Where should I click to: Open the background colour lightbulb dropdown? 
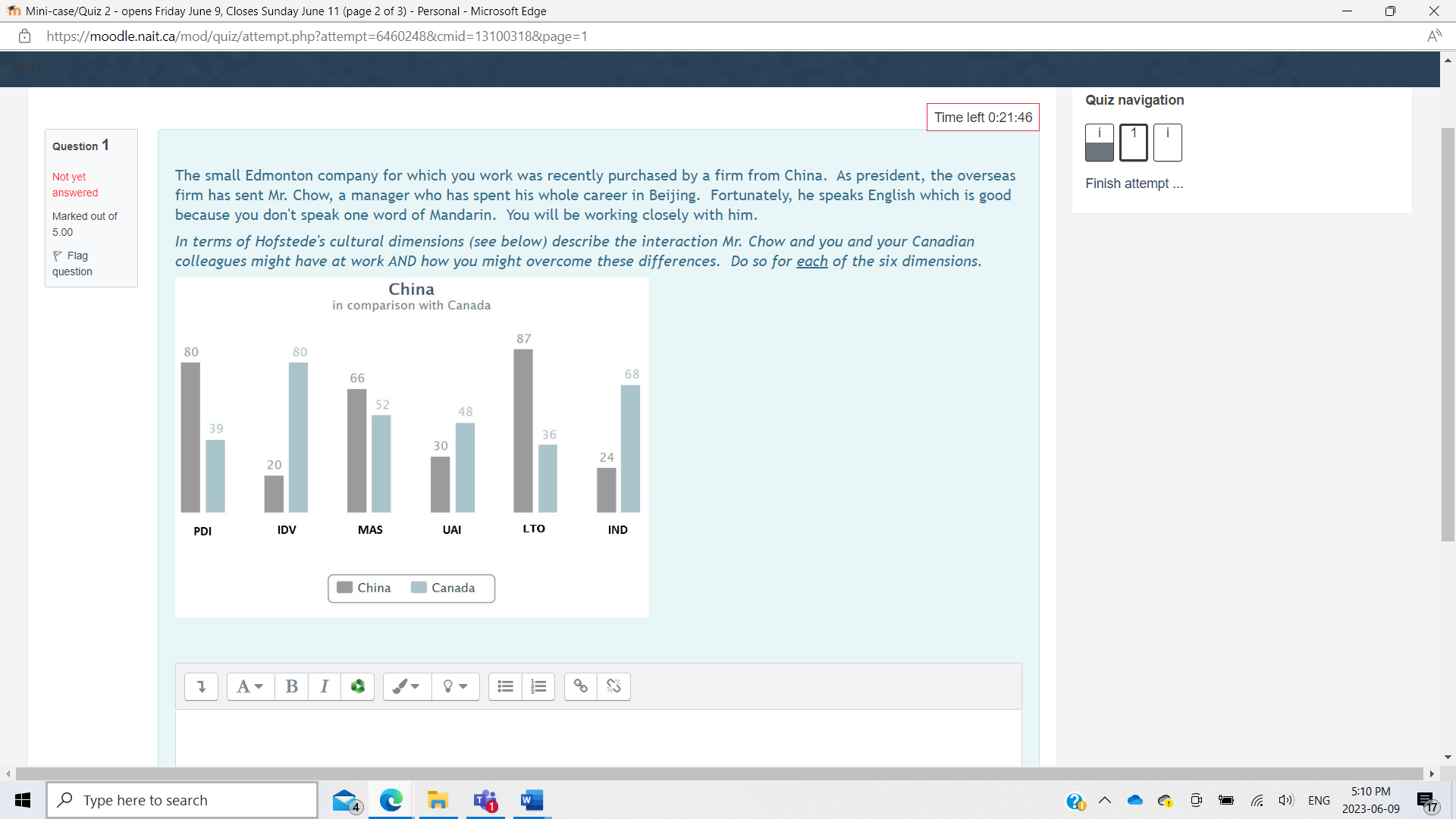pyautogui.click(x=455, y=686)
